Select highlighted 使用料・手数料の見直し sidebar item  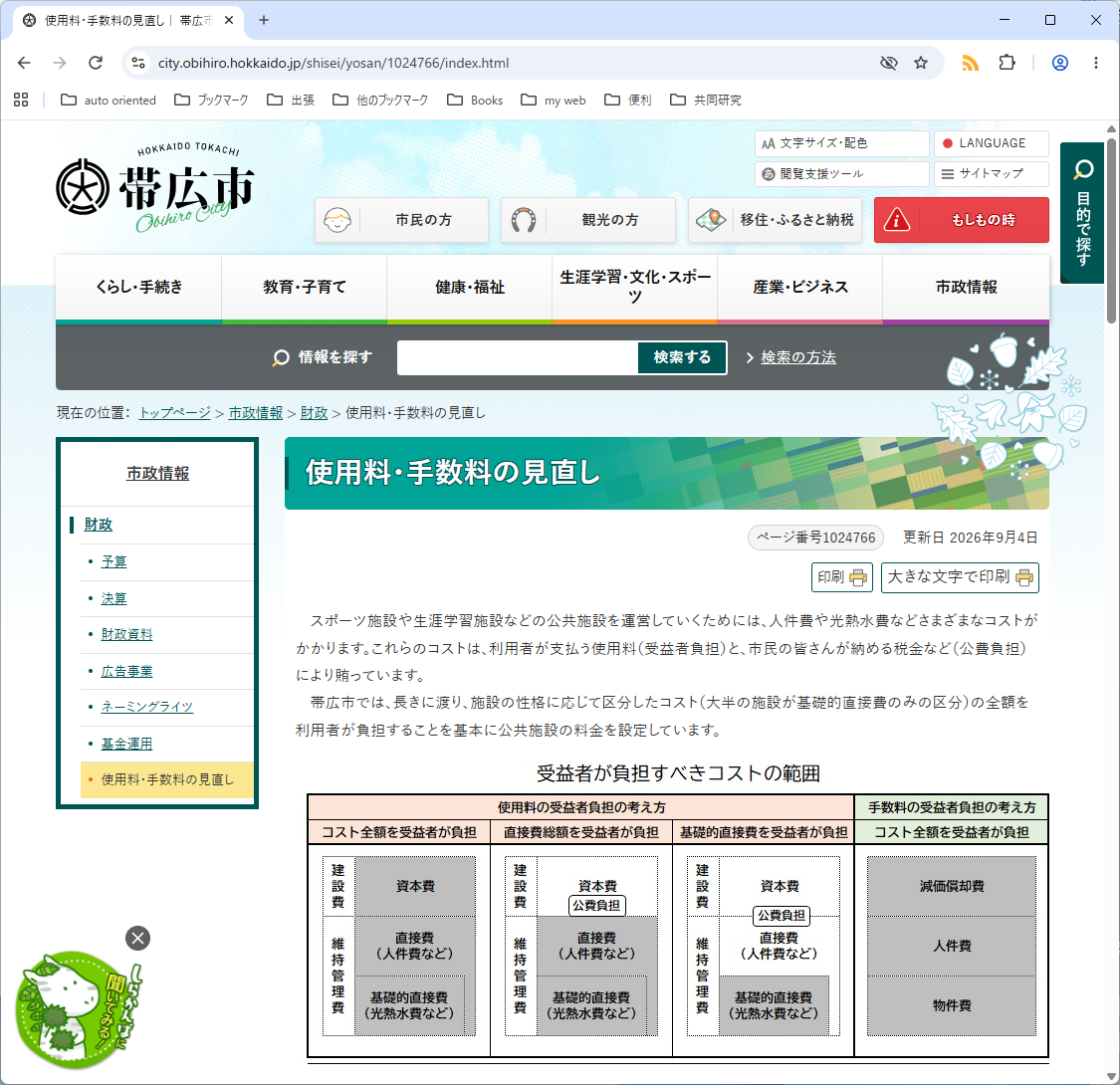click(167, 779)
